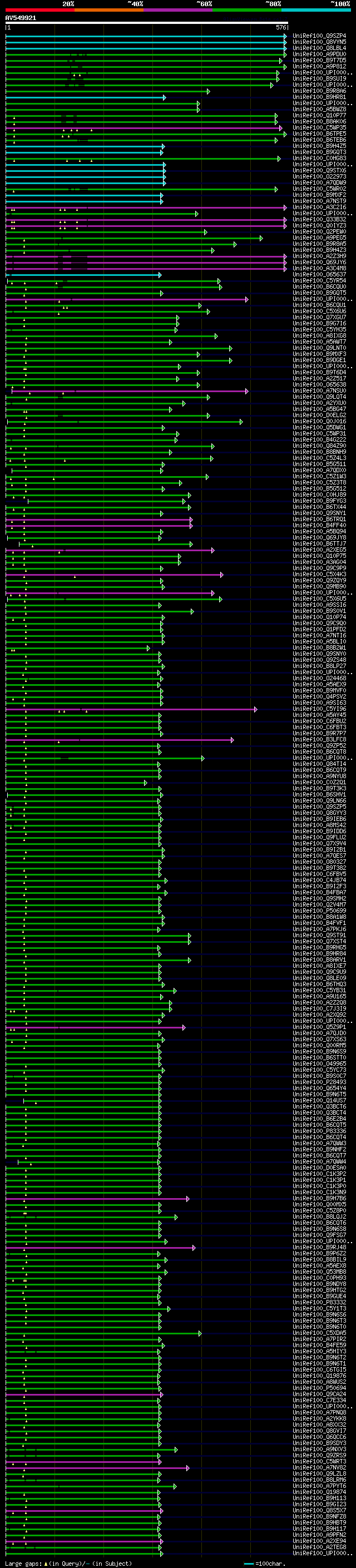Screen dimensions: 356x1568
Task: Select the UniRef100_B6CQU0 label
Action: pyautogui.click(x=319, y=286)
